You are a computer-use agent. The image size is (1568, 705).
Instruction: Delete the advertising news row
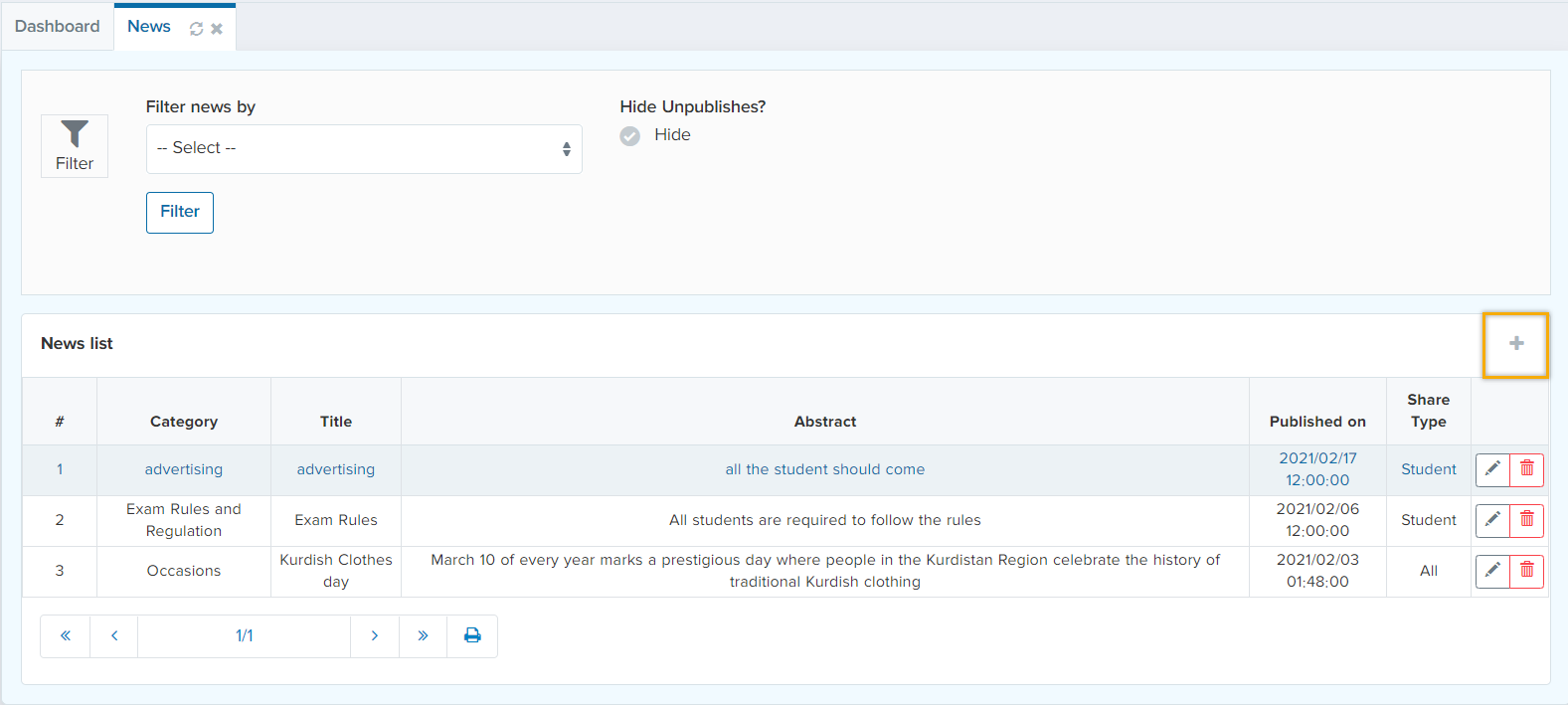click(1527, 469)
